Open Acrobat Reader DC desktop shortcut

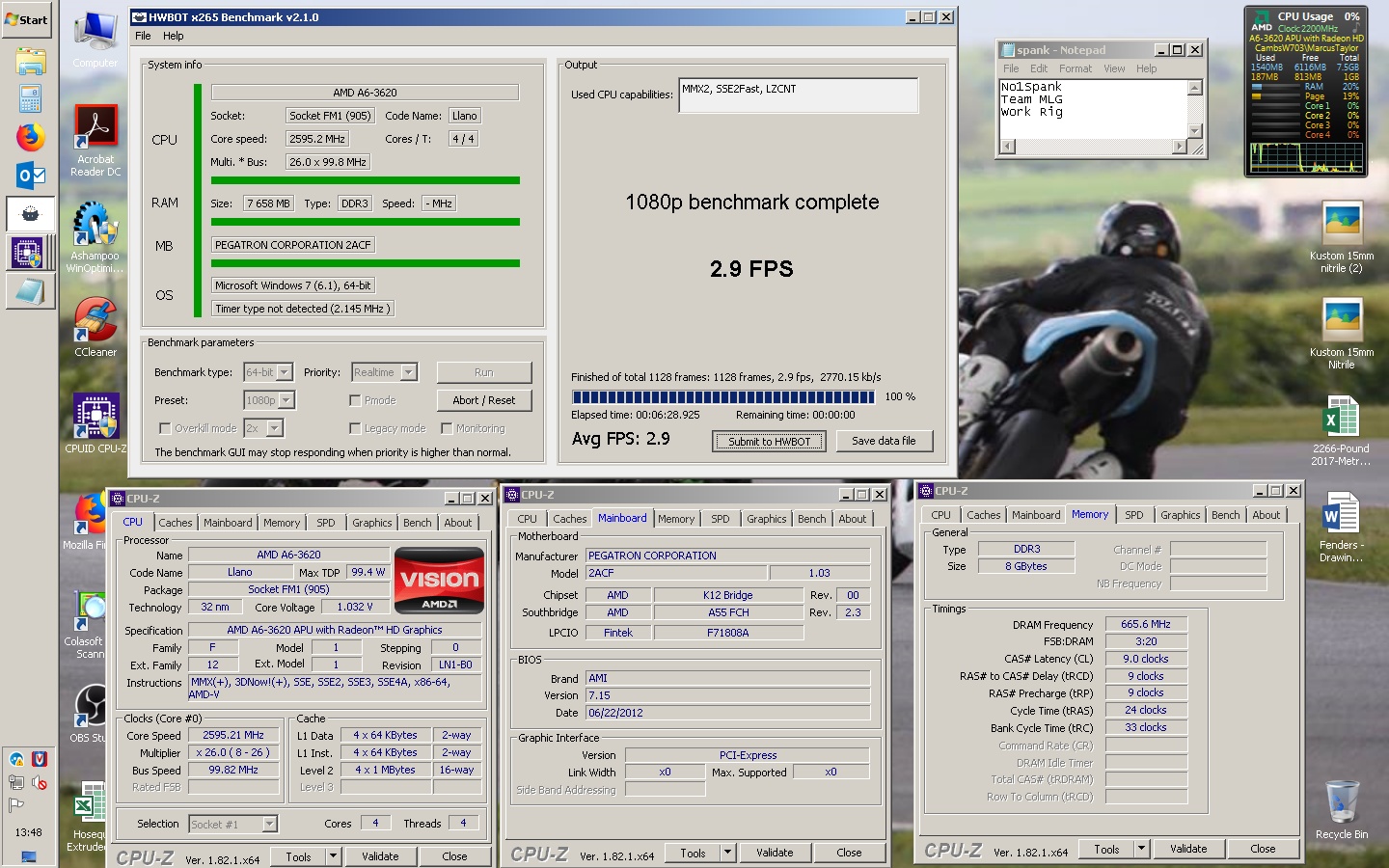click(x=95, y=141)
